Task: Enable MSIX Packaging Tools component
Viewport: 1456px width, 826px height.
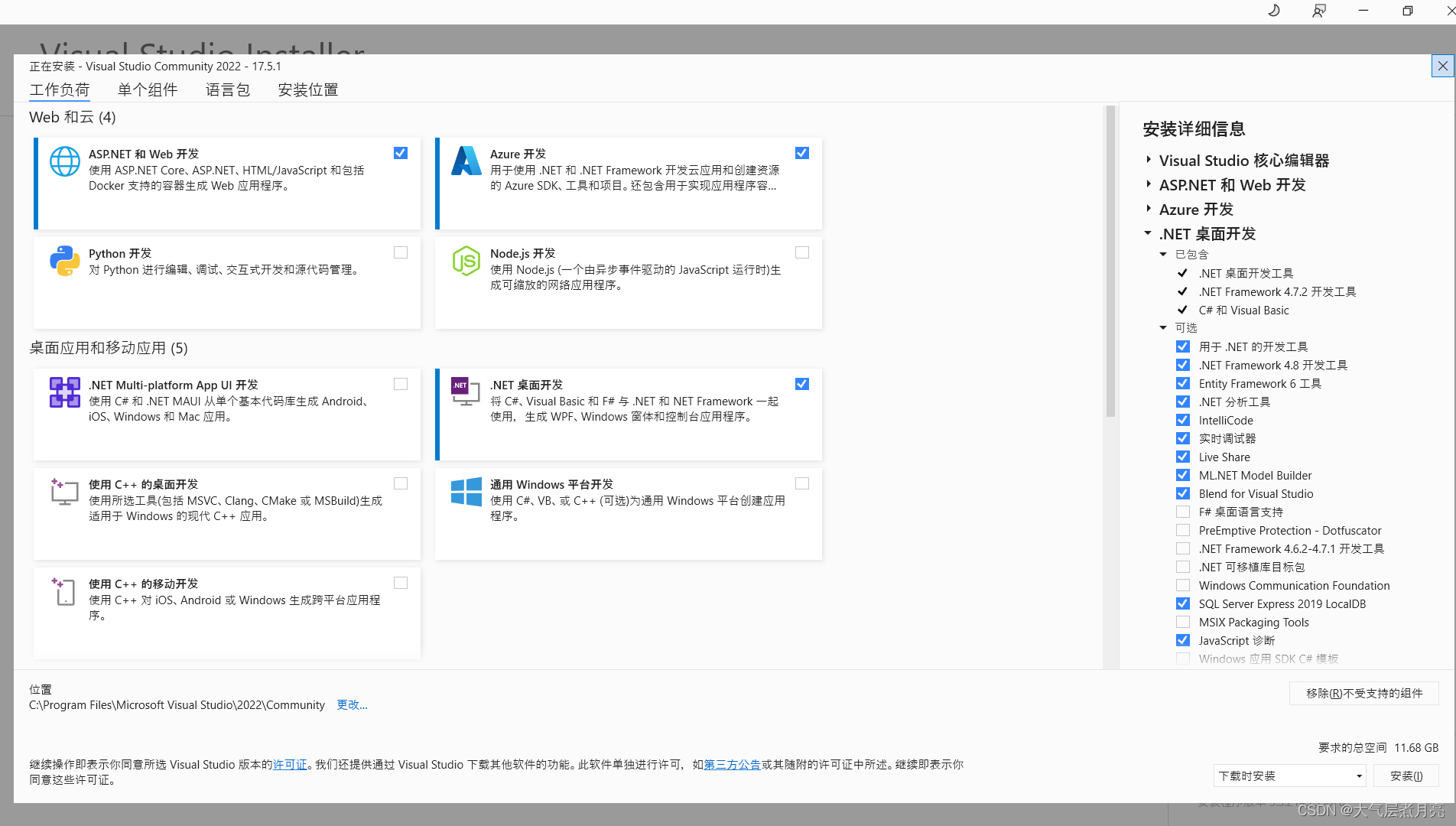Action: click(1183, 622)
